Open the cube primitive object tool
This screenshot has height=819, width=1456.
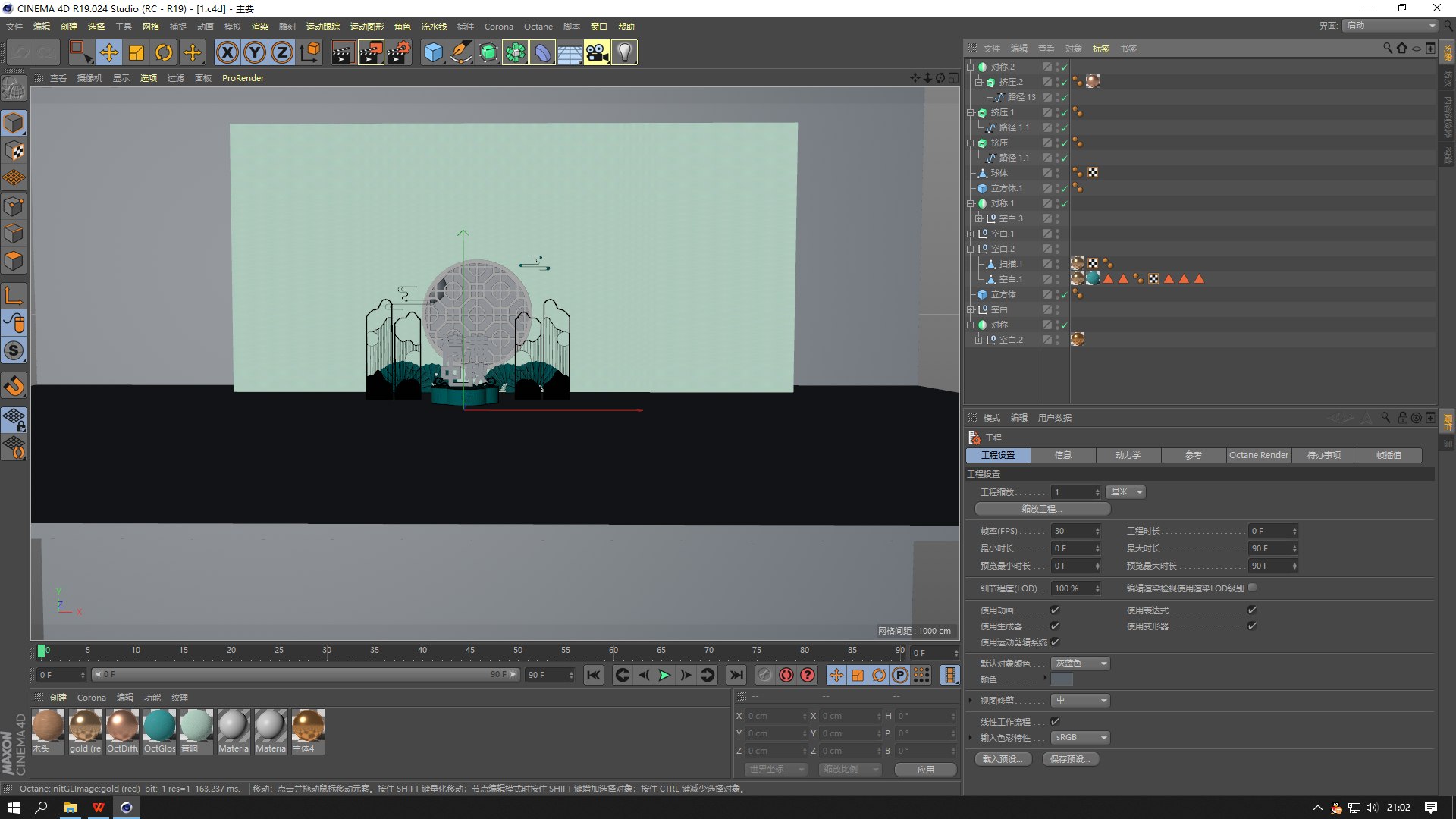pos(433,52)
